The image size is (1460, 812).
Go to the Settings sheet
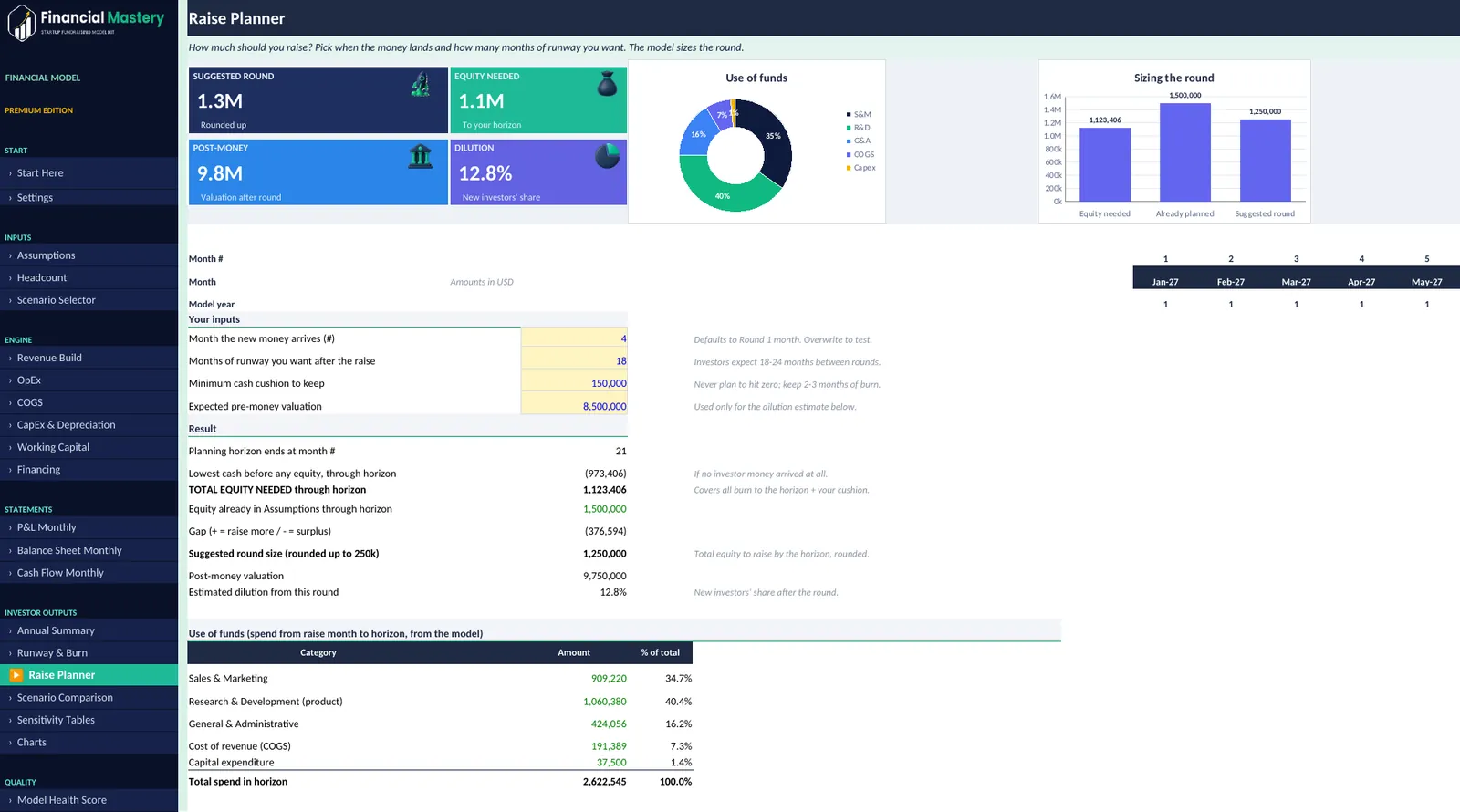[89, 197]
